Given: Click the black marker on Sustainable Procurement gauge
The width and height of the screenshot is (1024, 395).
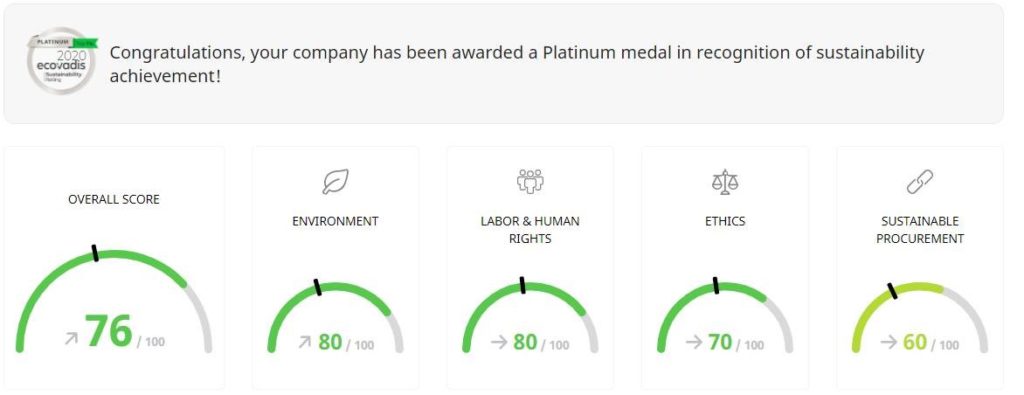Looking at the screenshot, I should pos(892,291).
